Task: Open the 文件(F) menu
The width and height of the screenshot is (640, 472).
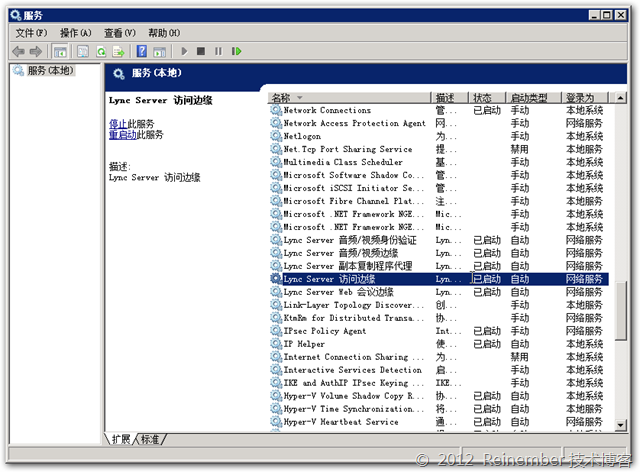Action: pyautogui.click(x=31, y=33)
